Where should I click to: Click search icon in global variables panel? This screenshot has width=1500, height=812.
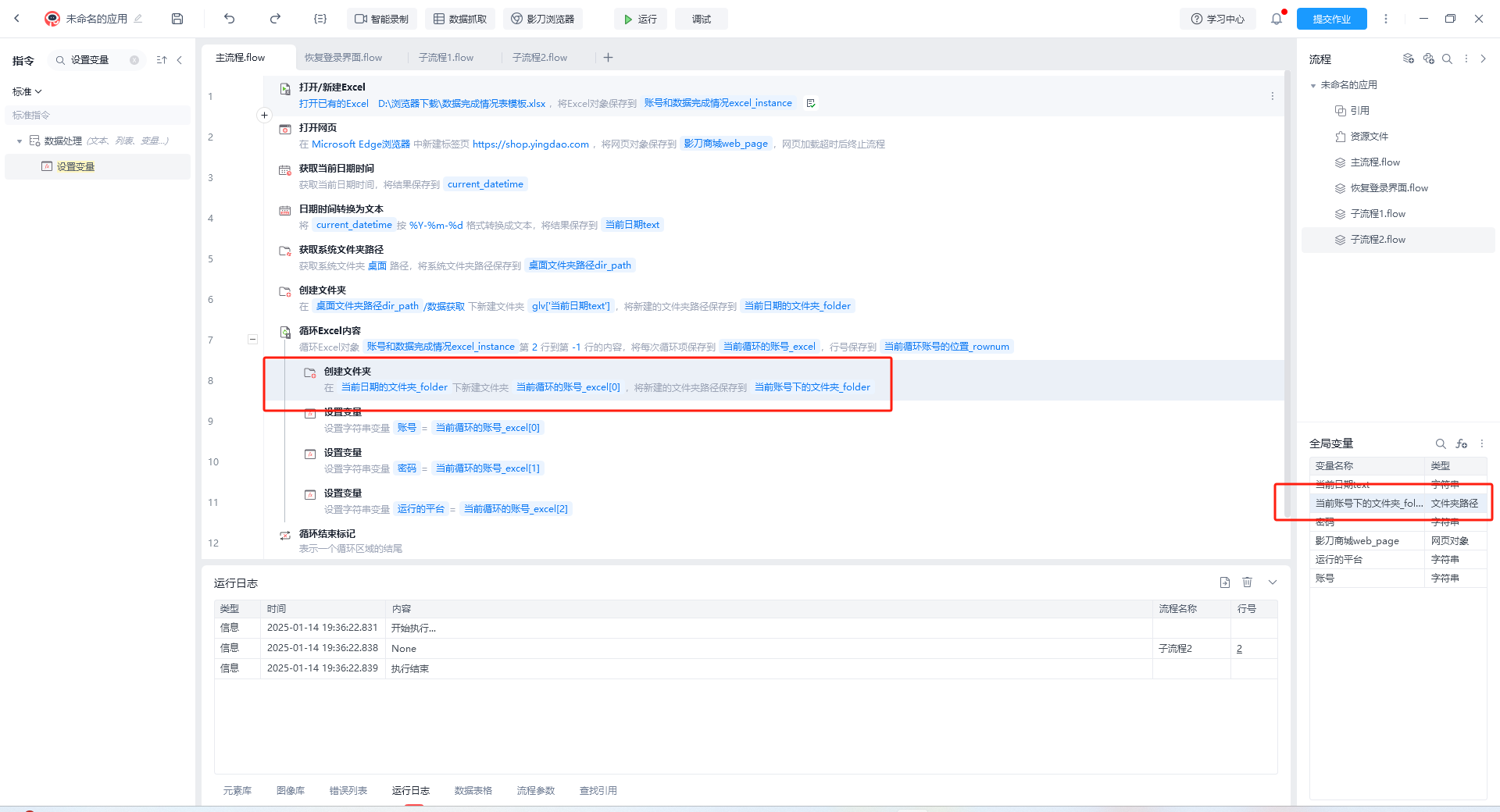[x=1441, y=443]
